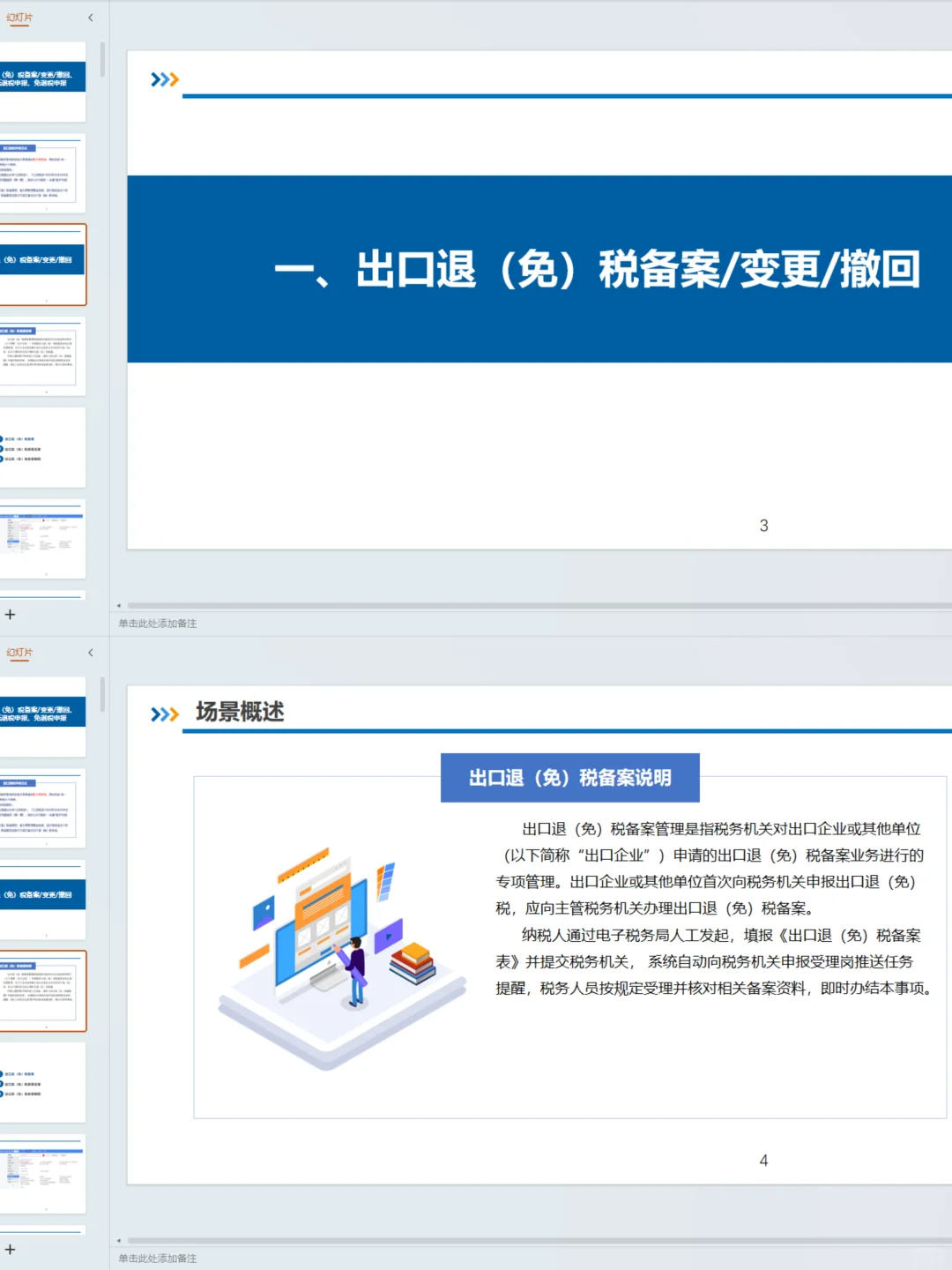Click the top notes area 单击此处添加备注
The image size is (952, 1270).
click(x=157, y=623)
